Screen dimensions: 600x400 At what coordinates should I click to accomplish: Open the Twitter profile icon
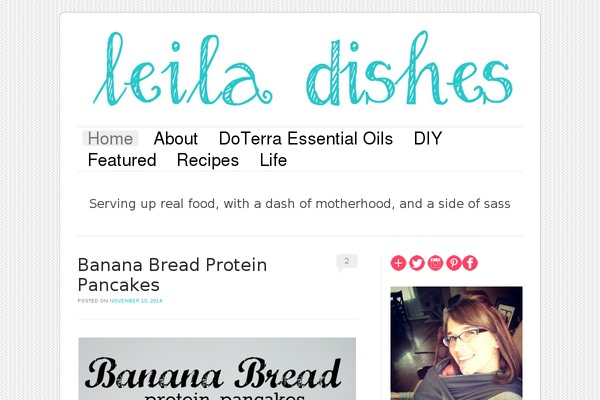pyautogui.click(x=417, y=263)
